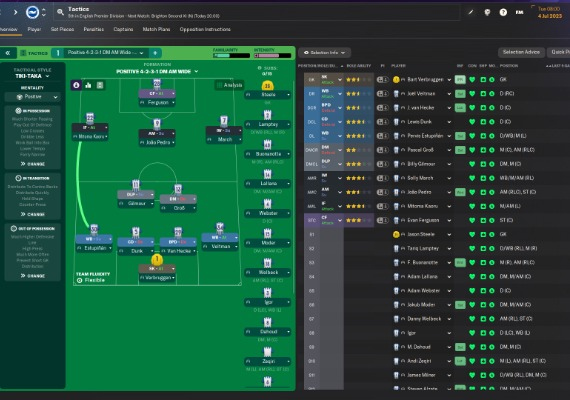Screen dimensions: 570x400
Task: Click the date 4 Jul 2023
Action: pyautogui.click(x=550, y=16)
